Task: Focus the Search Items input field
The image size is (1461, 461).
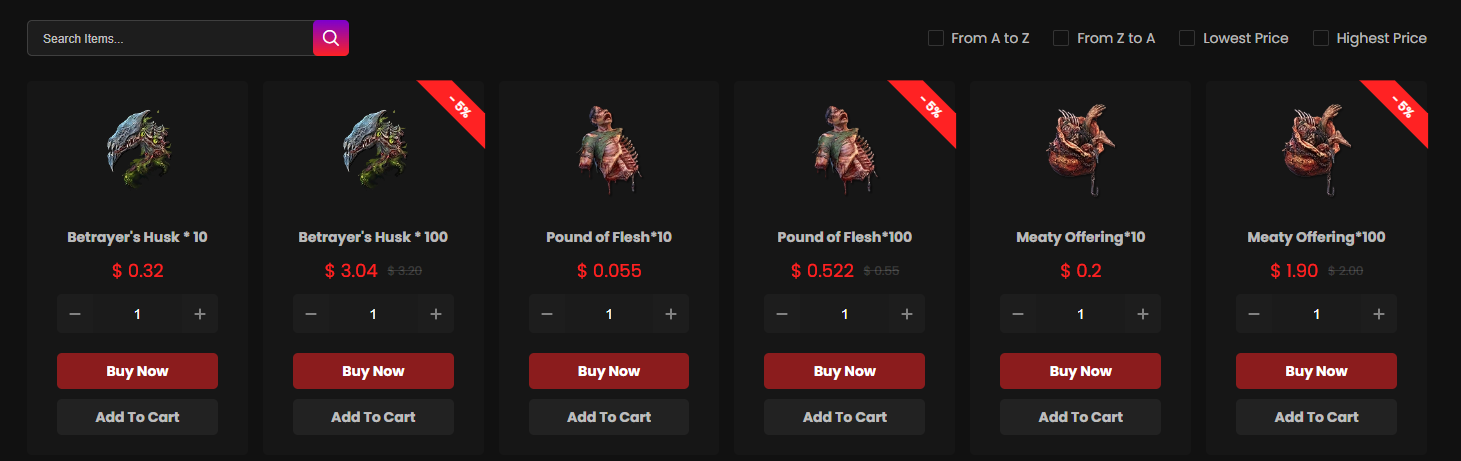Action: pos(170,38)
